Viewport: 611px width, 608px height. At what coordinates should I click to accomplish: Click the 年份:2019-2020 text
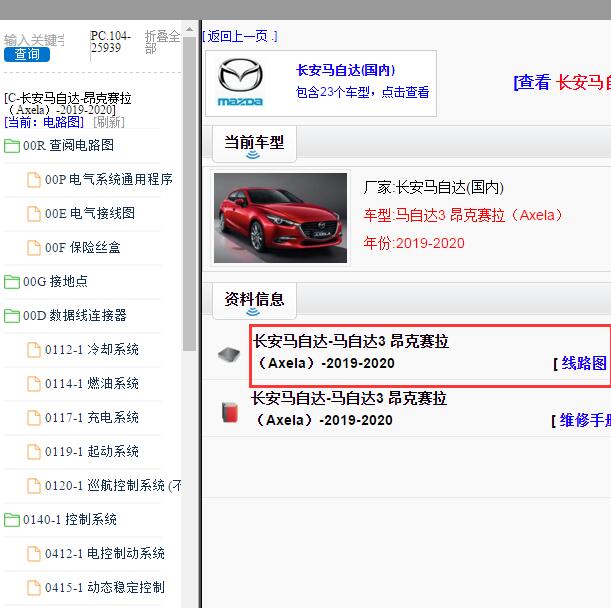[414, 244]
